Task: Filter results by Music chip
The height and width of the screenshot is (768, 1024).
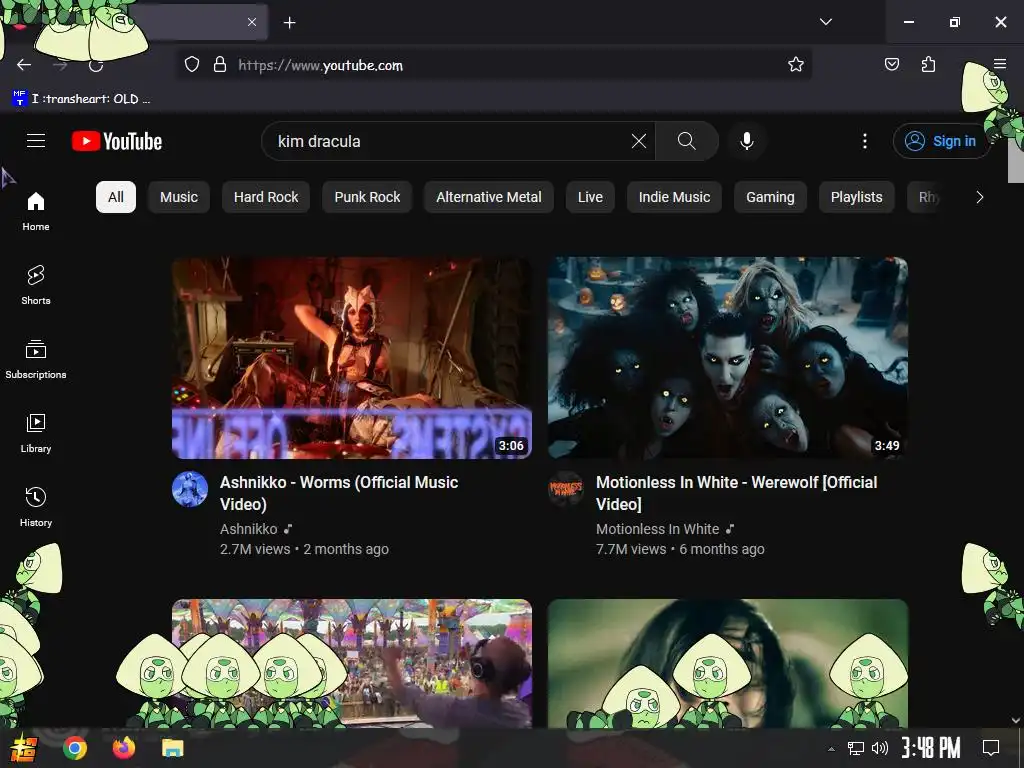Action: pyautogui.click(x=179, y=197)
